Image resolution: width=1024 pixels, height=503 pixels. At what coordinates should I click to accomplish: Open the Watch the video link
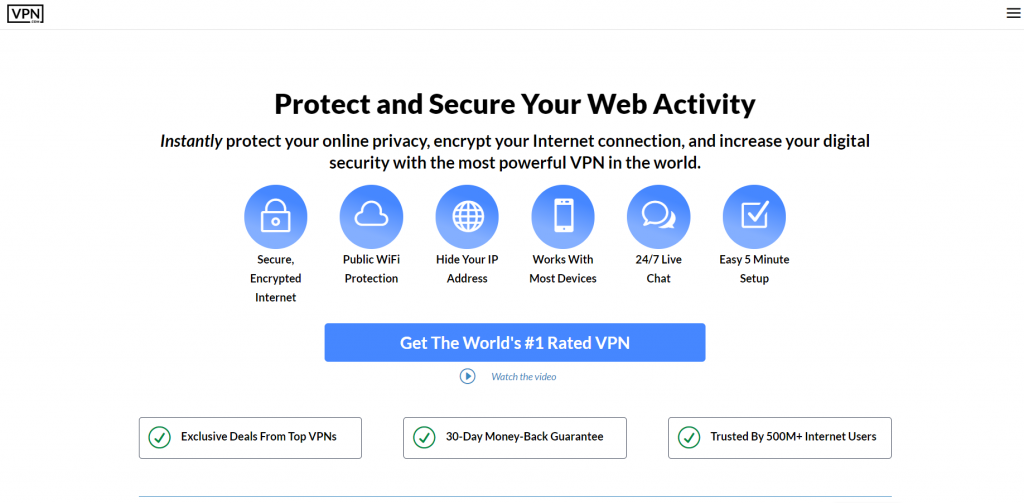pyautogui.click(x=523, y=377)
